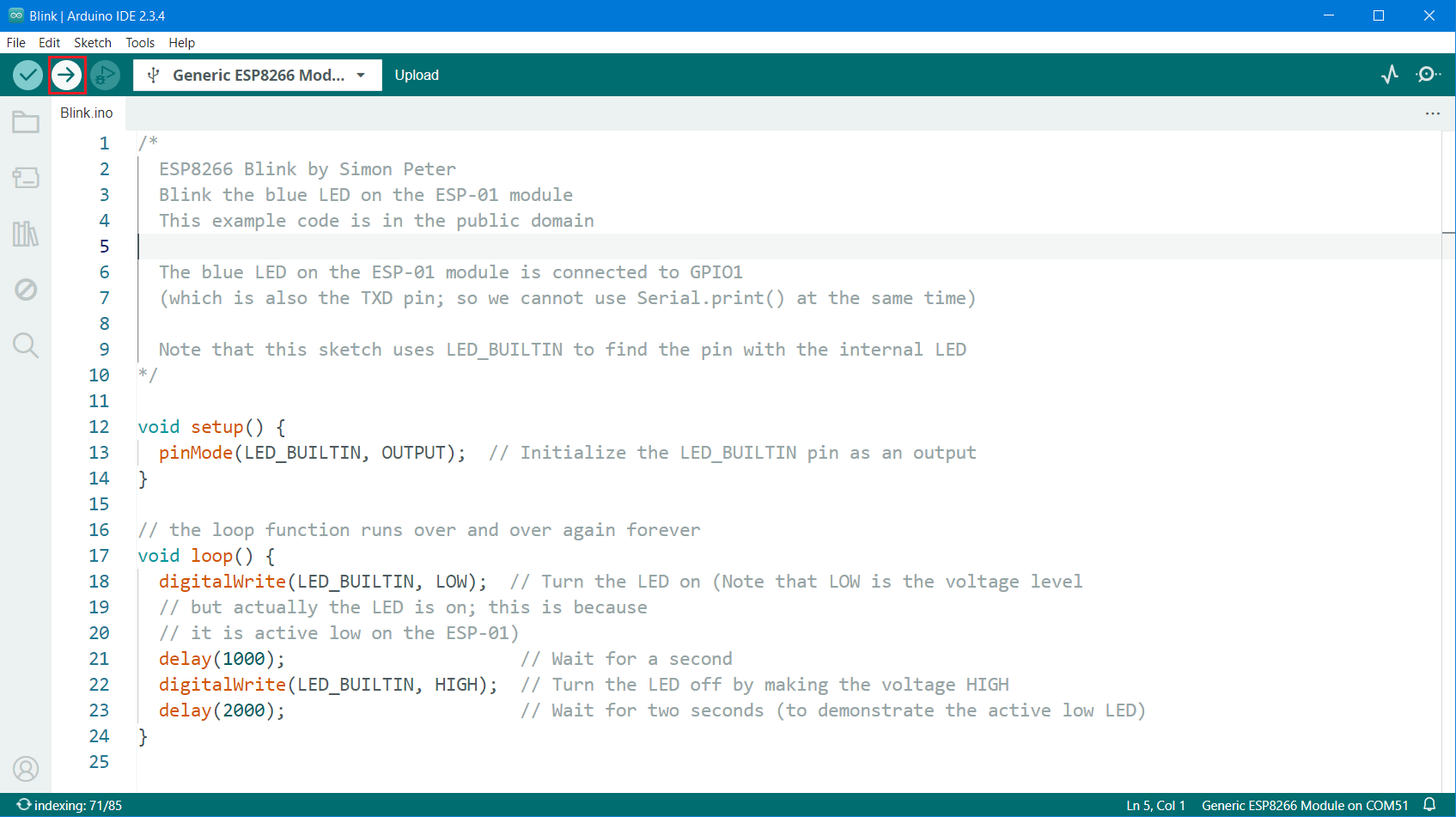Click the 'Wait for a second' comment
Viewport: 1456px width, 817px height.
pos(627,659)
